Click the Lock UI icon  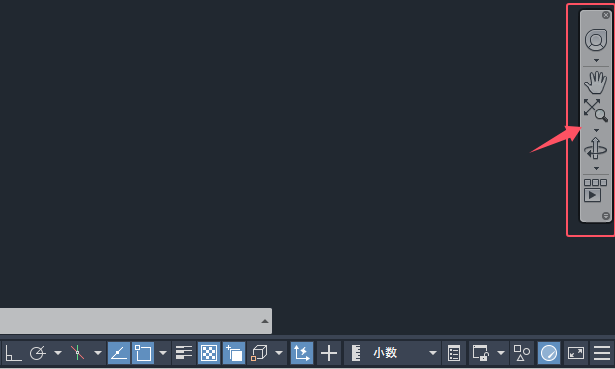480,353
